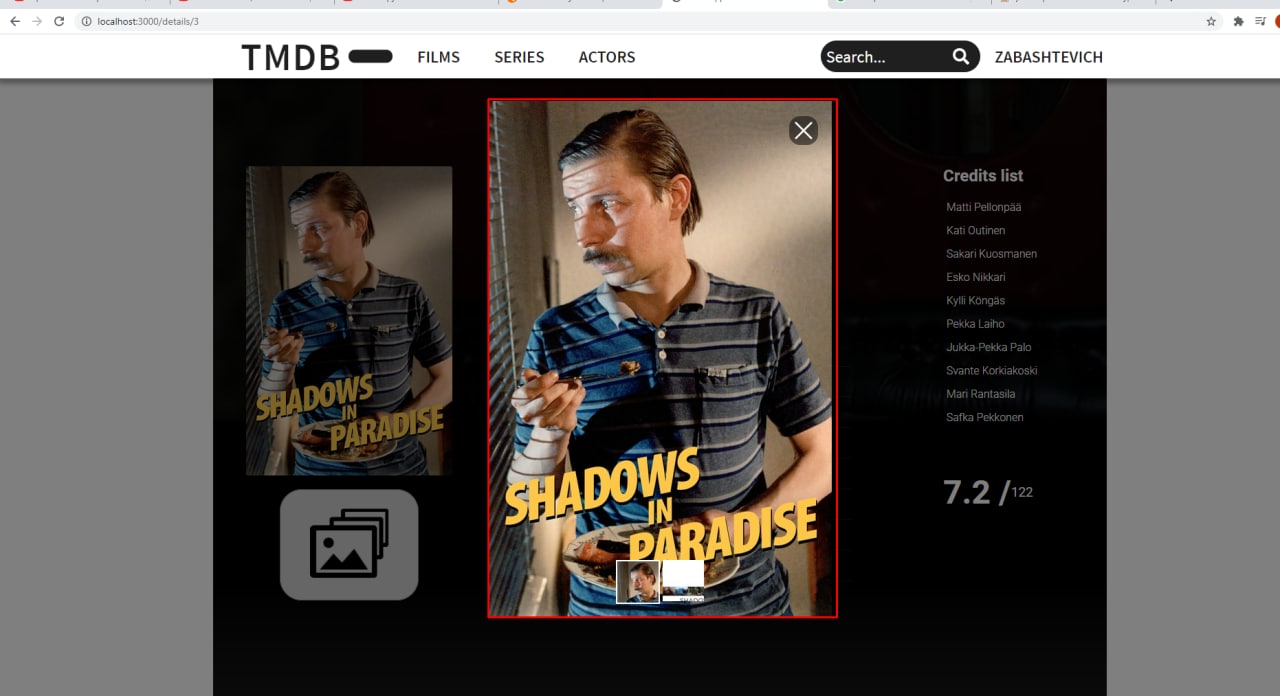Open the image gallery icon below the poster
1280x696 pixels.
click(x=349, y=544)
